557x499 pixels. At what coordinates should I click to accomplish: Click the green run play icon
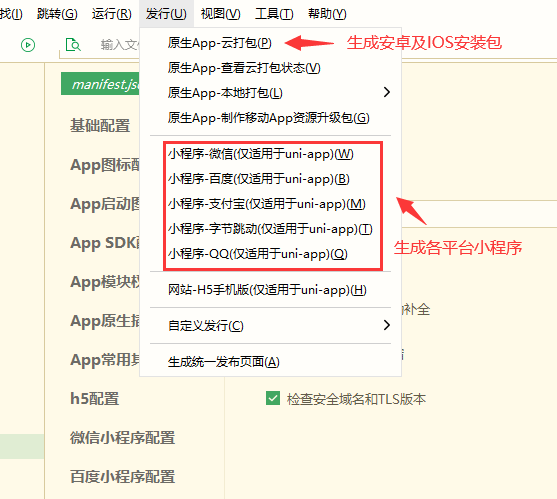click(28, 45)
